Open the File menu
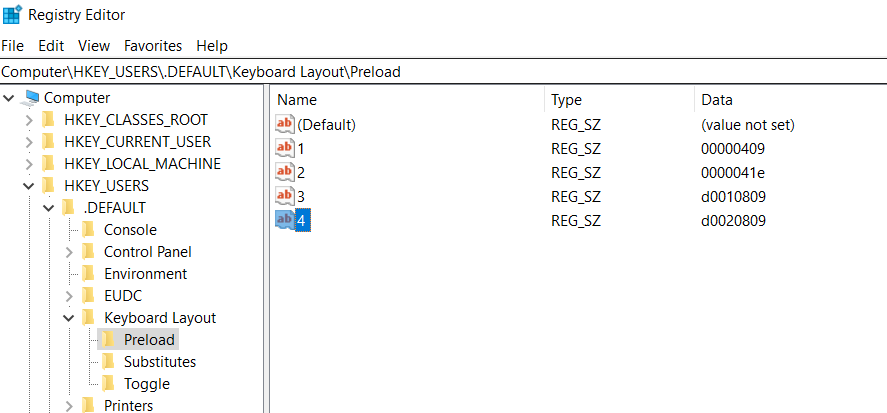The image size is (887, 413). (x=12, y=46)
